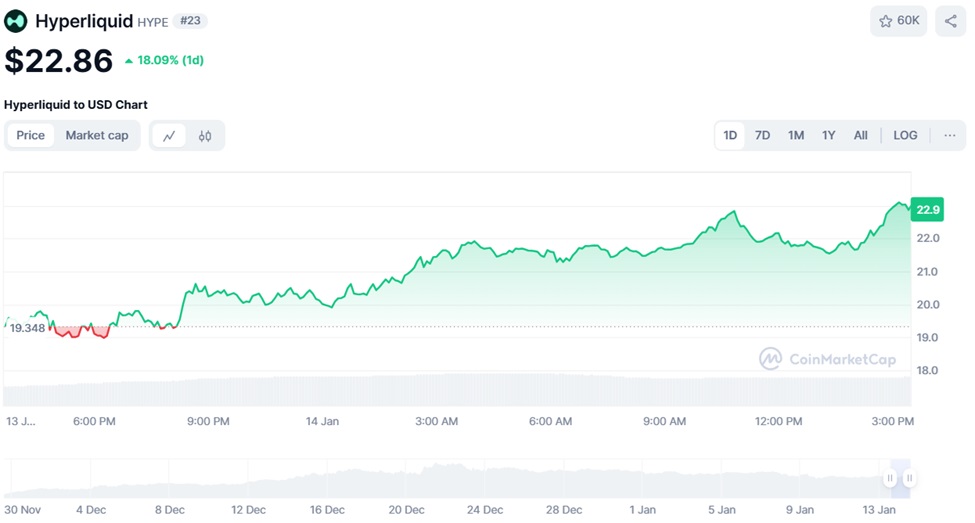Screen dimensions: 975x523
Task: Toggle LOG scale on chart
Action: (905, 135)
